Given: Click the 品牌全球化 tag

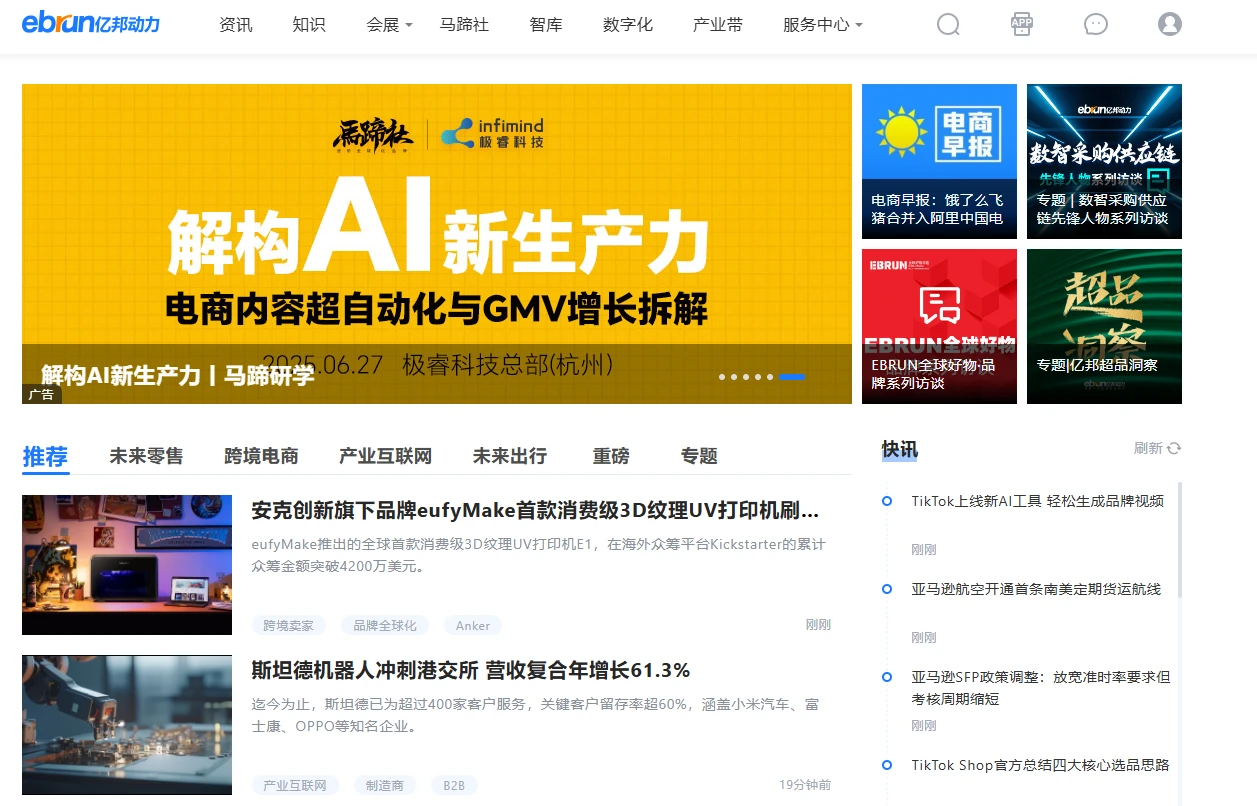Looking at the screenshot, I should point(385,625).
